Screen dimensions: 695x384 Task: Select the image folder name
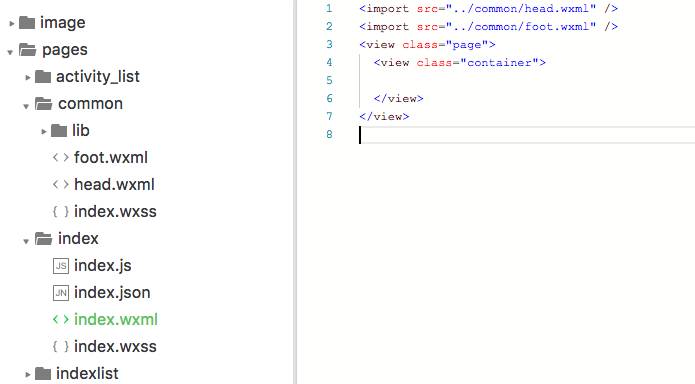(62, 23)
